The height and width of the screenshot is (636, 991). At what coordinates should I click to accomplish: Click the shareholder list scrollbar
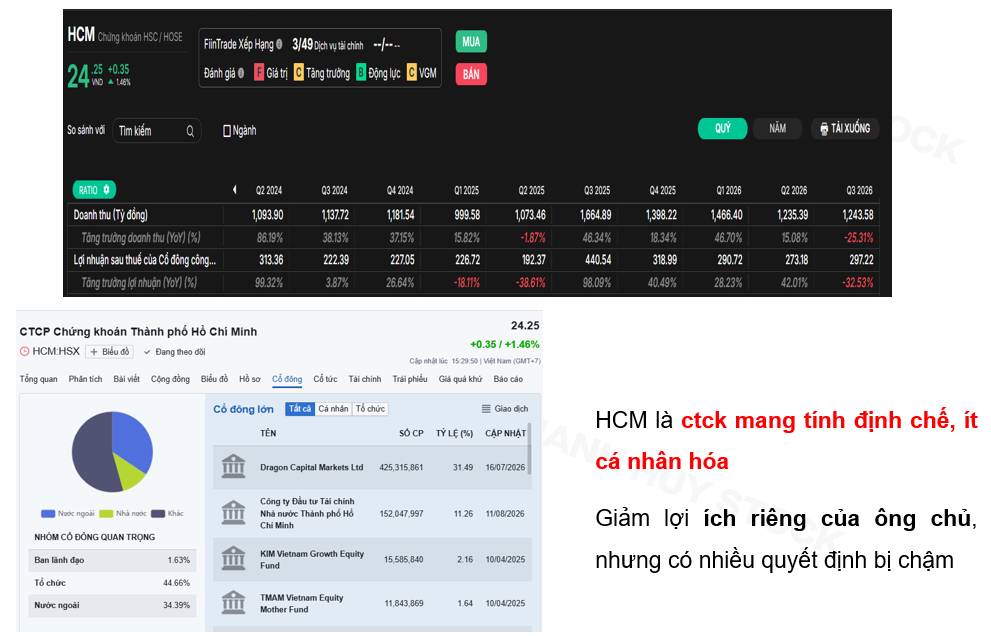point(529,450)
